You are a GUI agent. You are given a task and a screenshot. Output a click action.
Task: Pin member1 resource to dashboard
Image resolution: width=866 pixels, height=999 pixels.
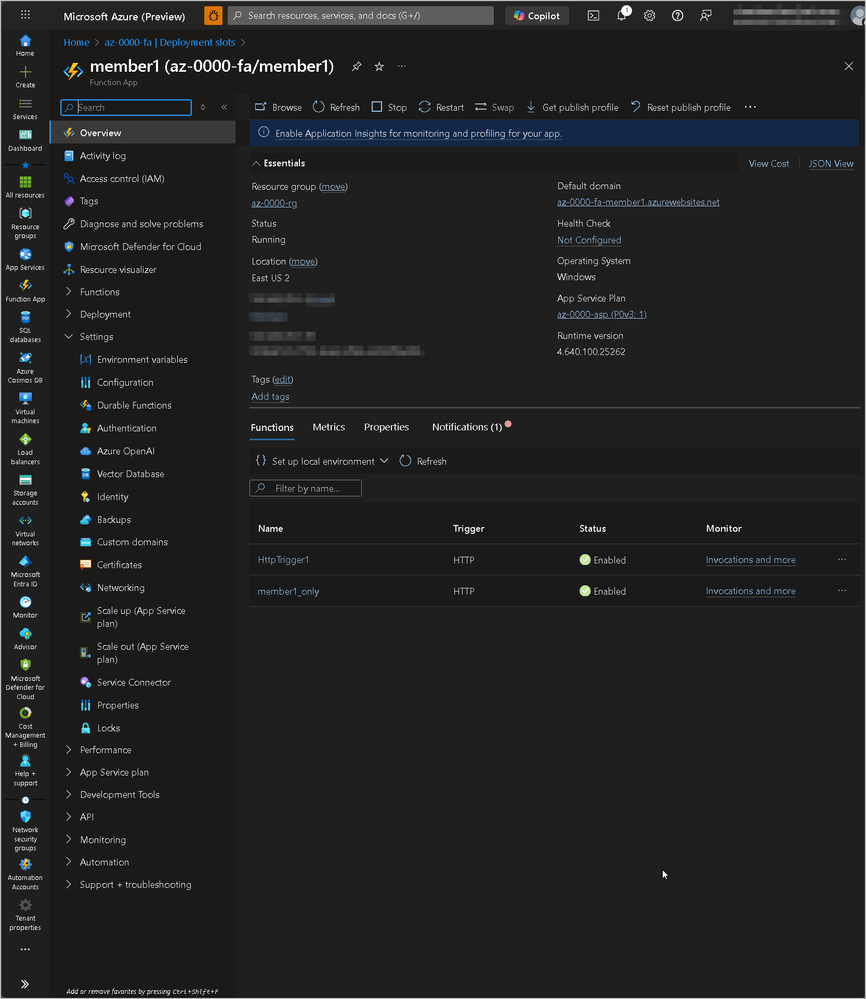(356, 66)
